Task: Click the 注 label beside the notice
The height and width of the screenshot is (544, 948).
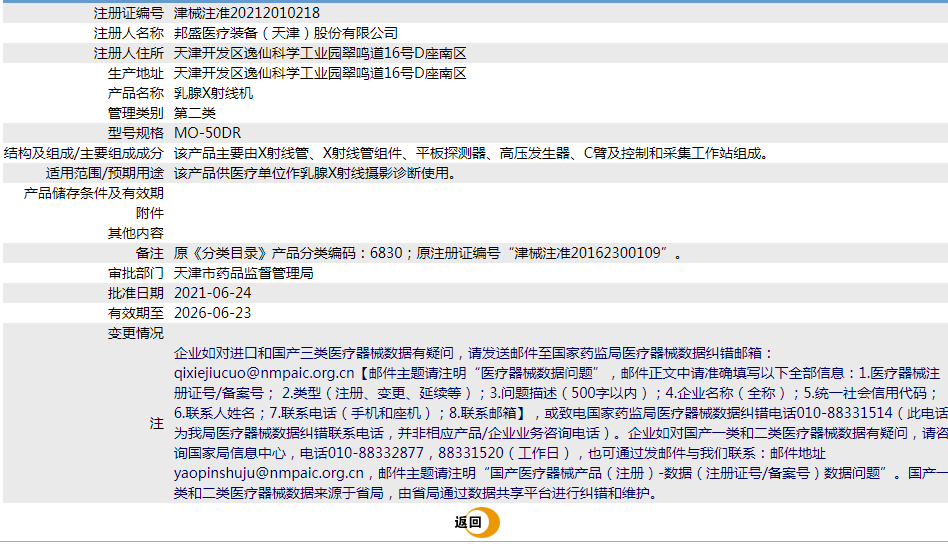Action: click(x=157, y=423)
